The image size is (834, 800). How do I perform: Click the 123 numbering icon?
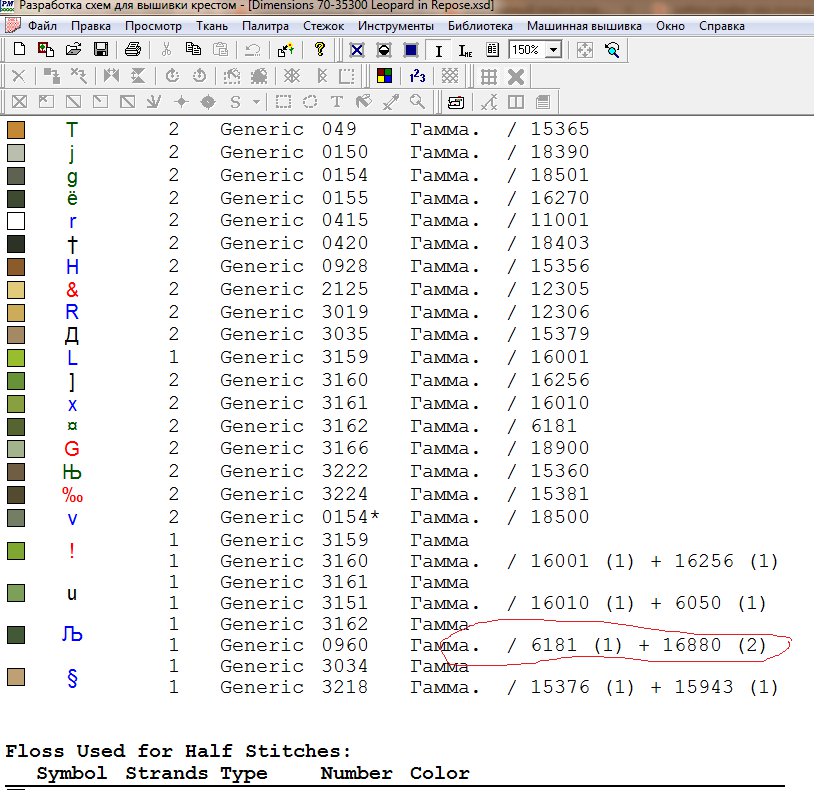[x=418, y=76]
